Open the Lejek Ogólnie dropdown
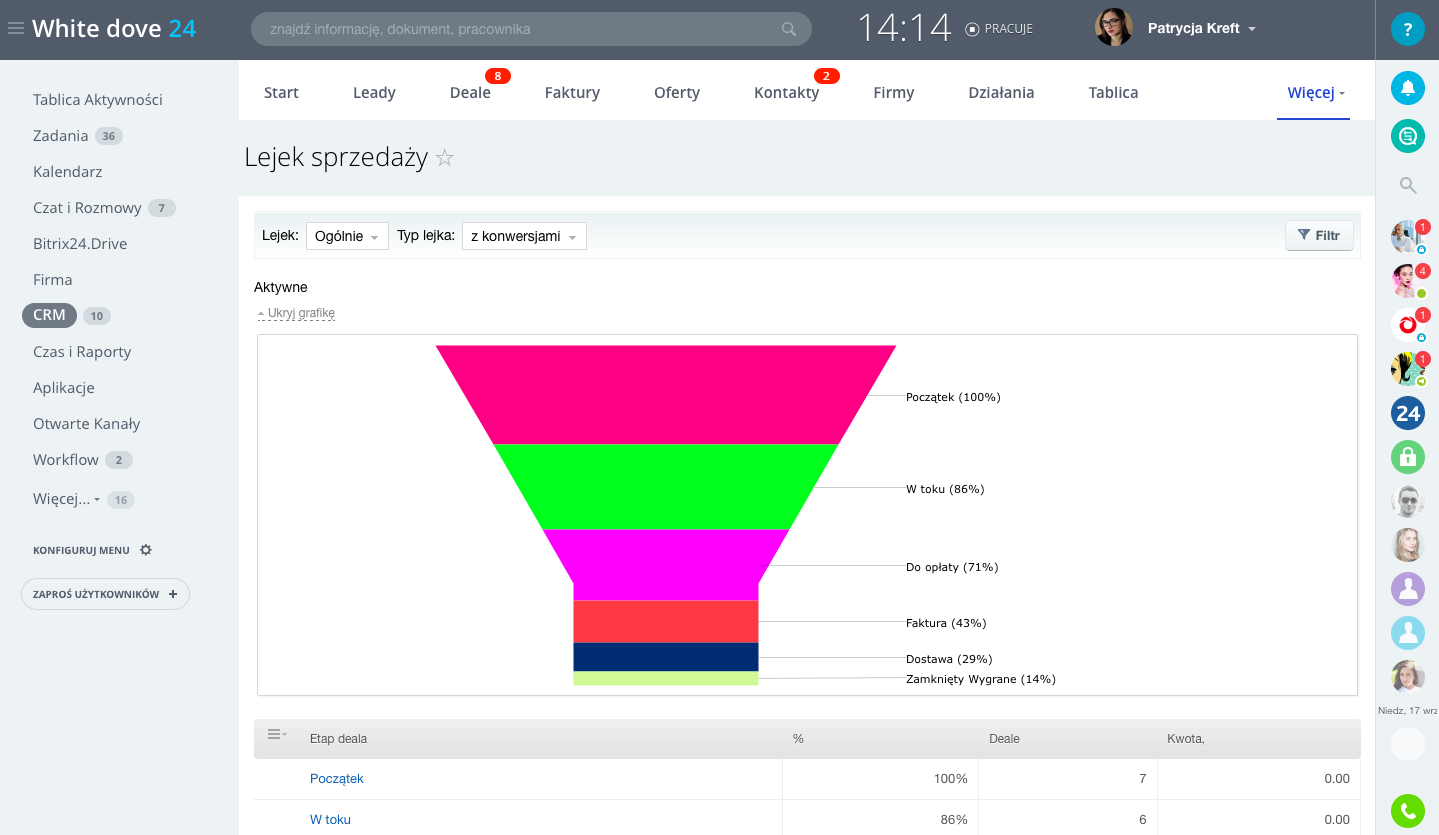Screen dimensions: 1439x835 tap(346, 236)
